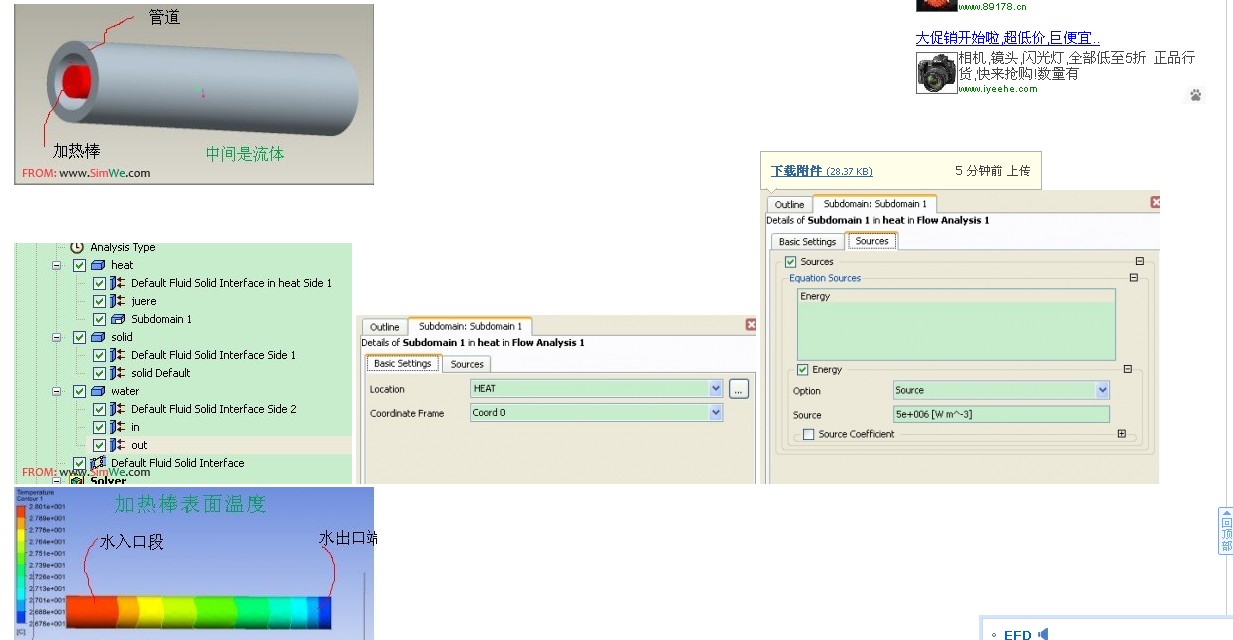The image size is (1233, 640).
Task: Open the Coordinate Frame dropdown
Action: pos(715,413)
